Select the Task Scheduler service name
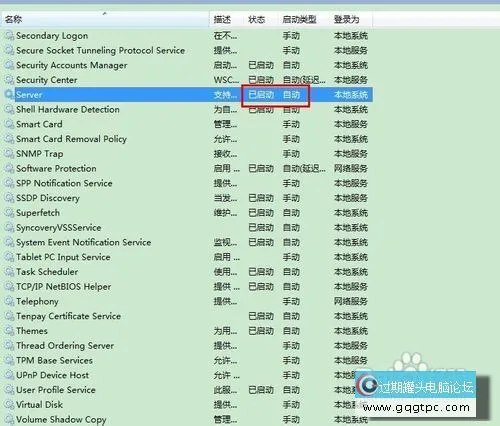 click(47, 272)
